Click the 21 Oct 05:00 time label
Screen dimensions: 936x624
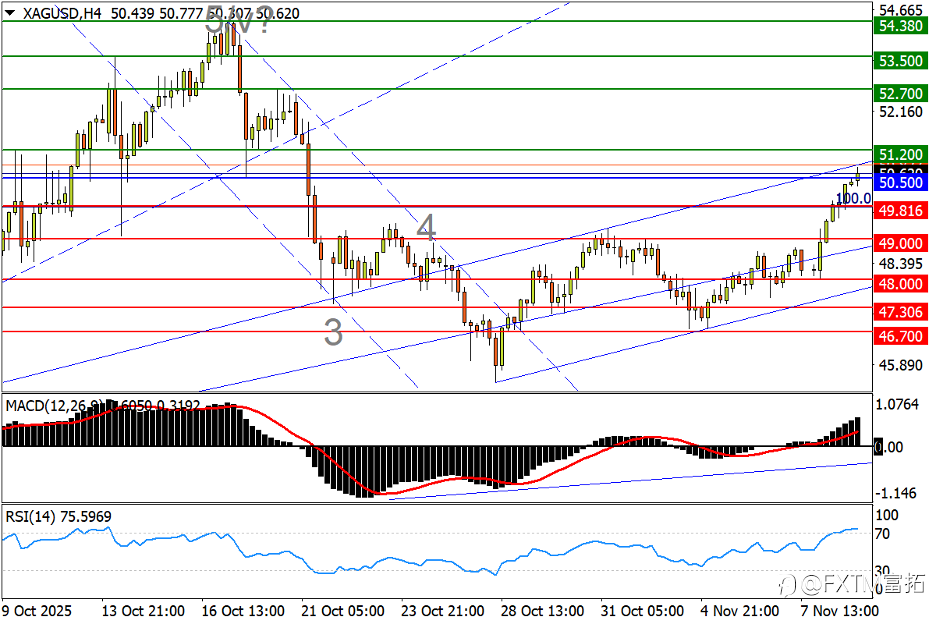(343, 611)
